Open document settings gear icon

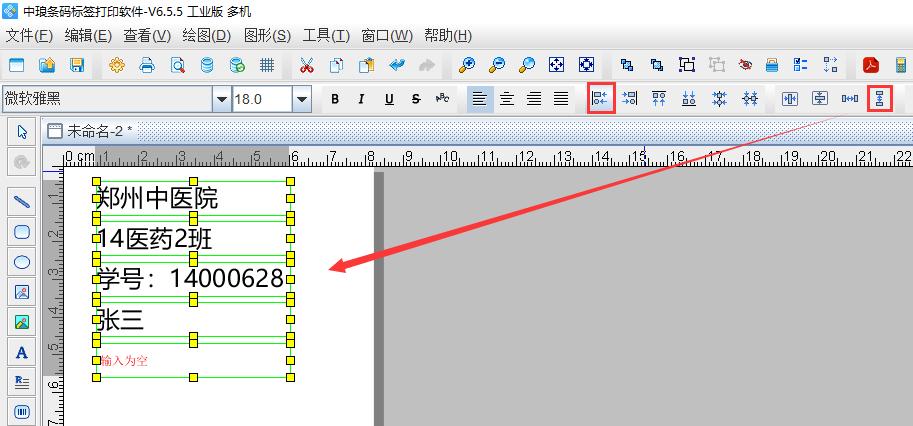[x=117, y=65]
